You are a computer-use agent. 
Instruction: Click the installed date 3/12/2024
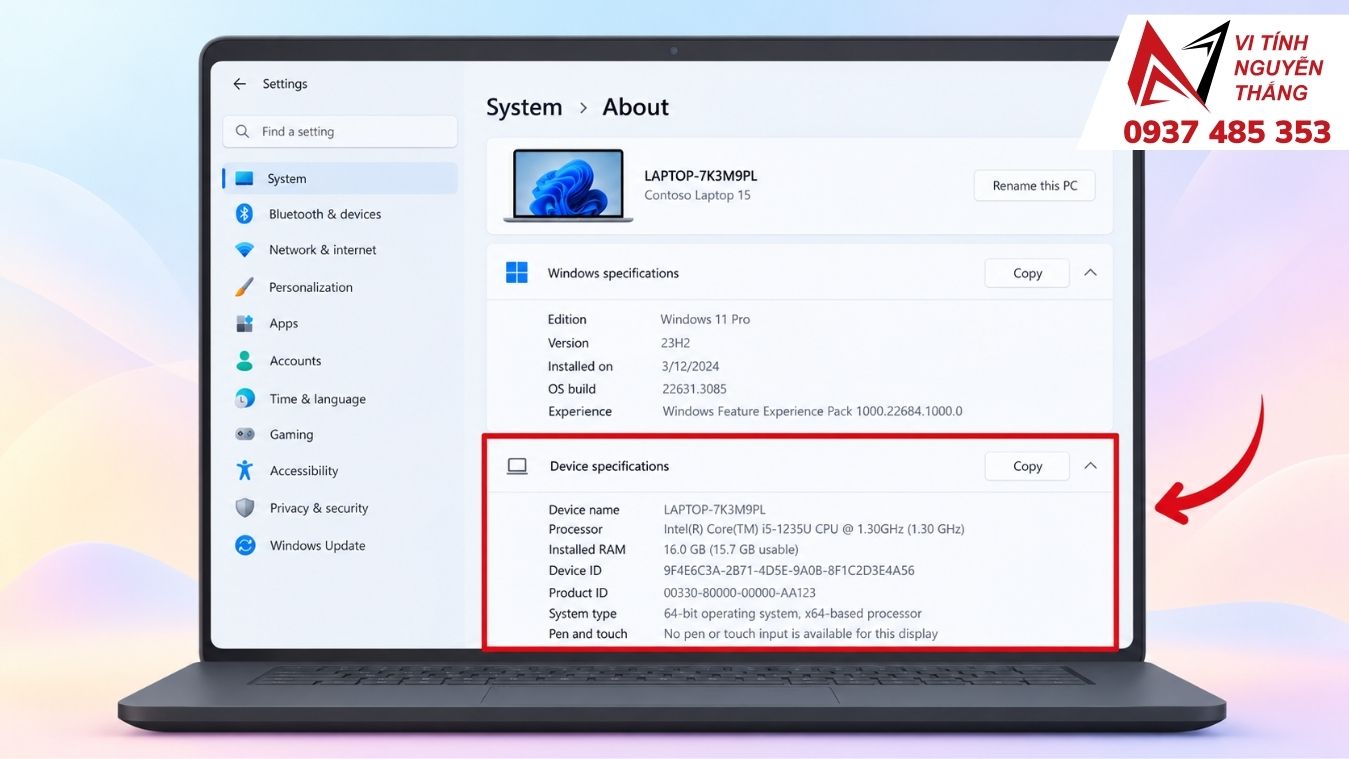(690, 367)
